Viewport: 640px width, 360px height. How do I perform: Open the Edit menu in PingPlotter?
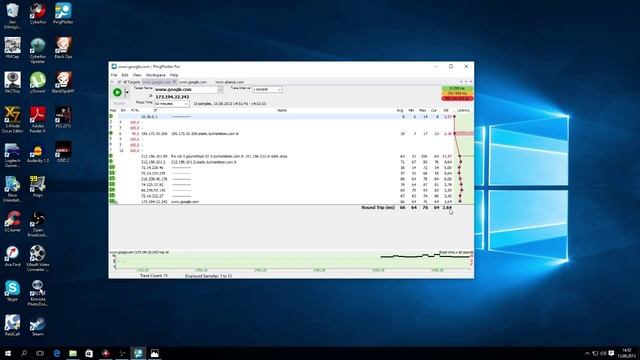tap(125, 75)
